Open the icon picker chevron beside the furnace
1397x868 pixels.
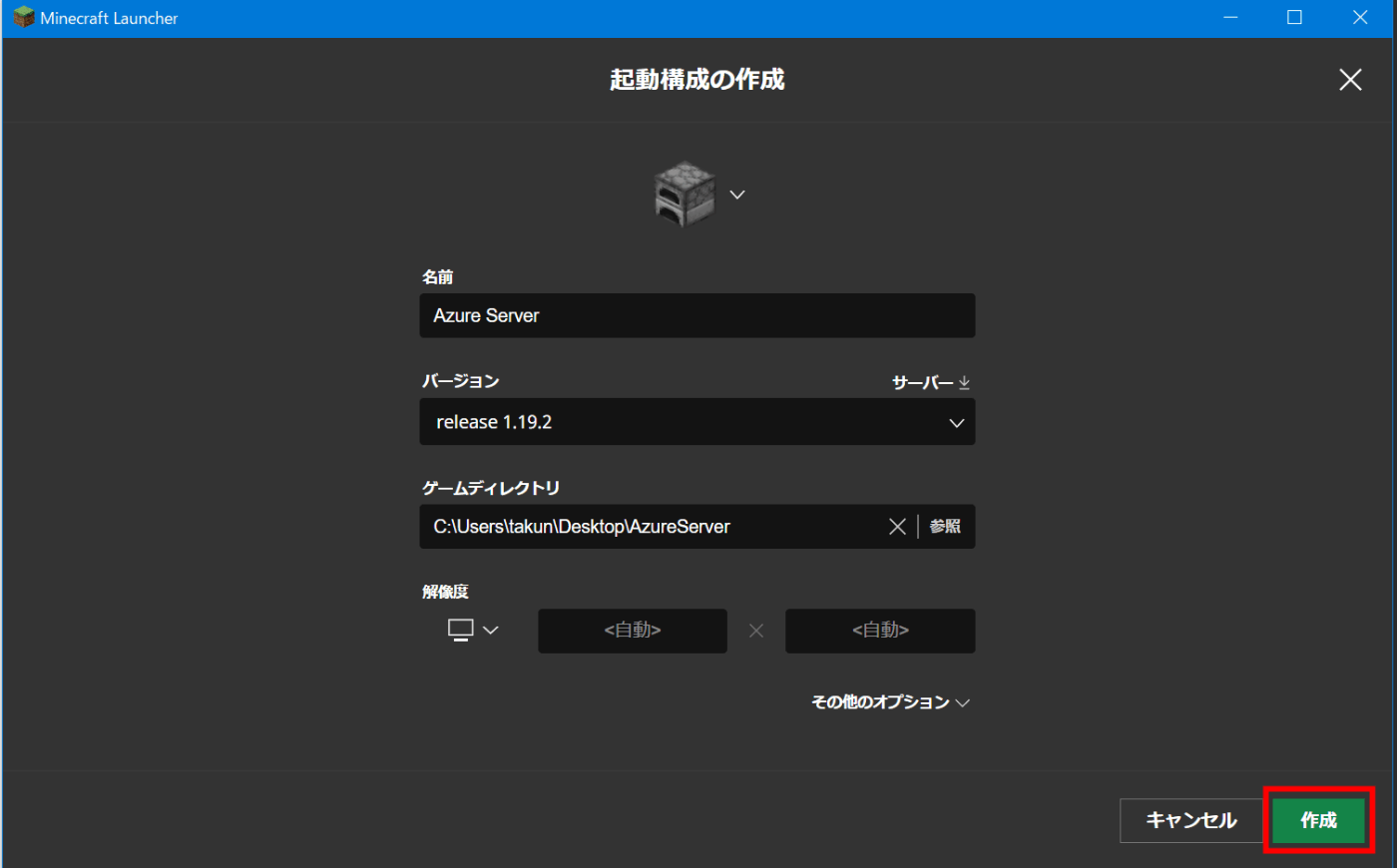pyautogui.click(x=737, y=195)
